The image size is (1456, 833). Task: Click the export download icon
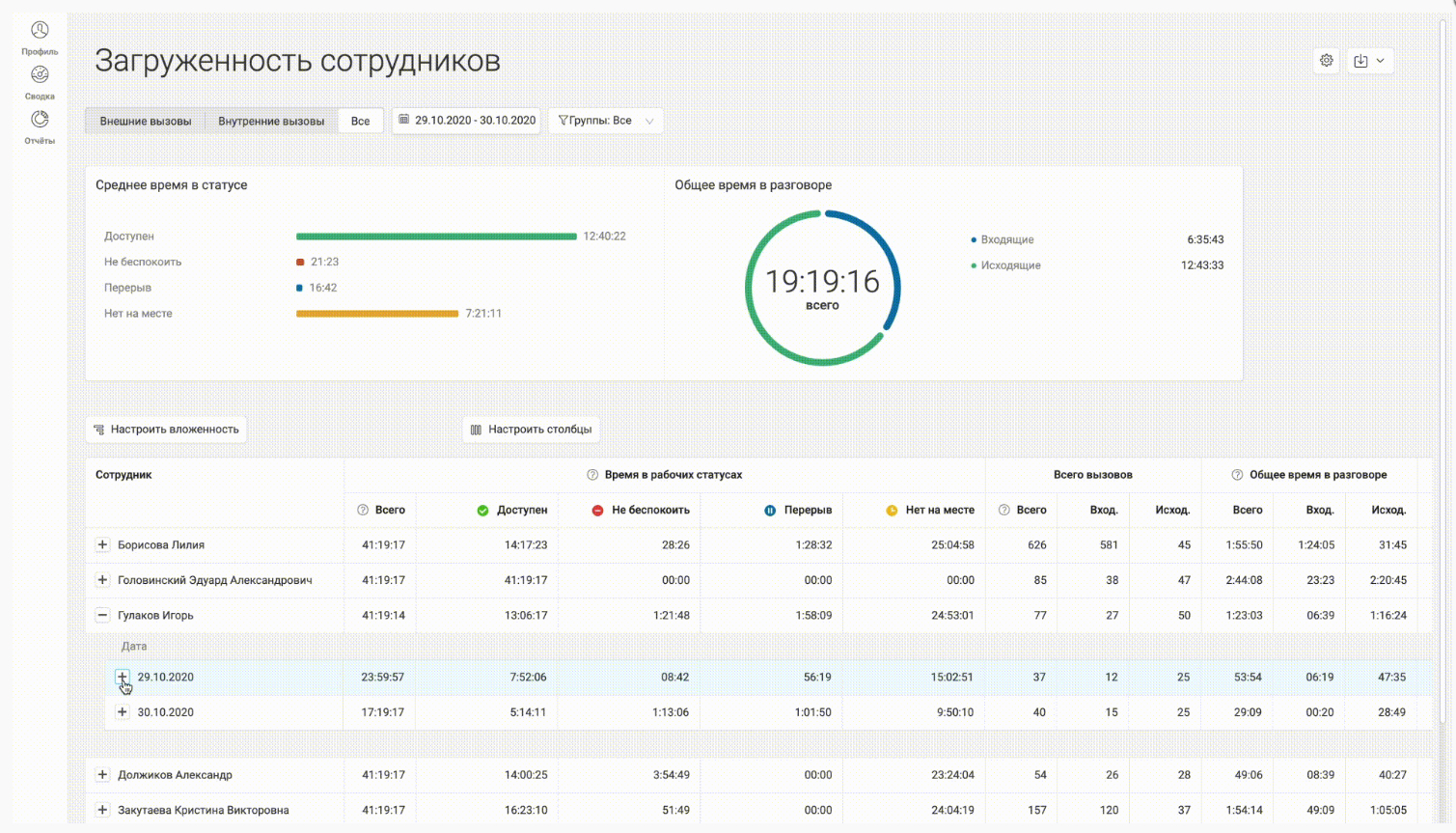pyautogui.click(x=1360, y=61)
